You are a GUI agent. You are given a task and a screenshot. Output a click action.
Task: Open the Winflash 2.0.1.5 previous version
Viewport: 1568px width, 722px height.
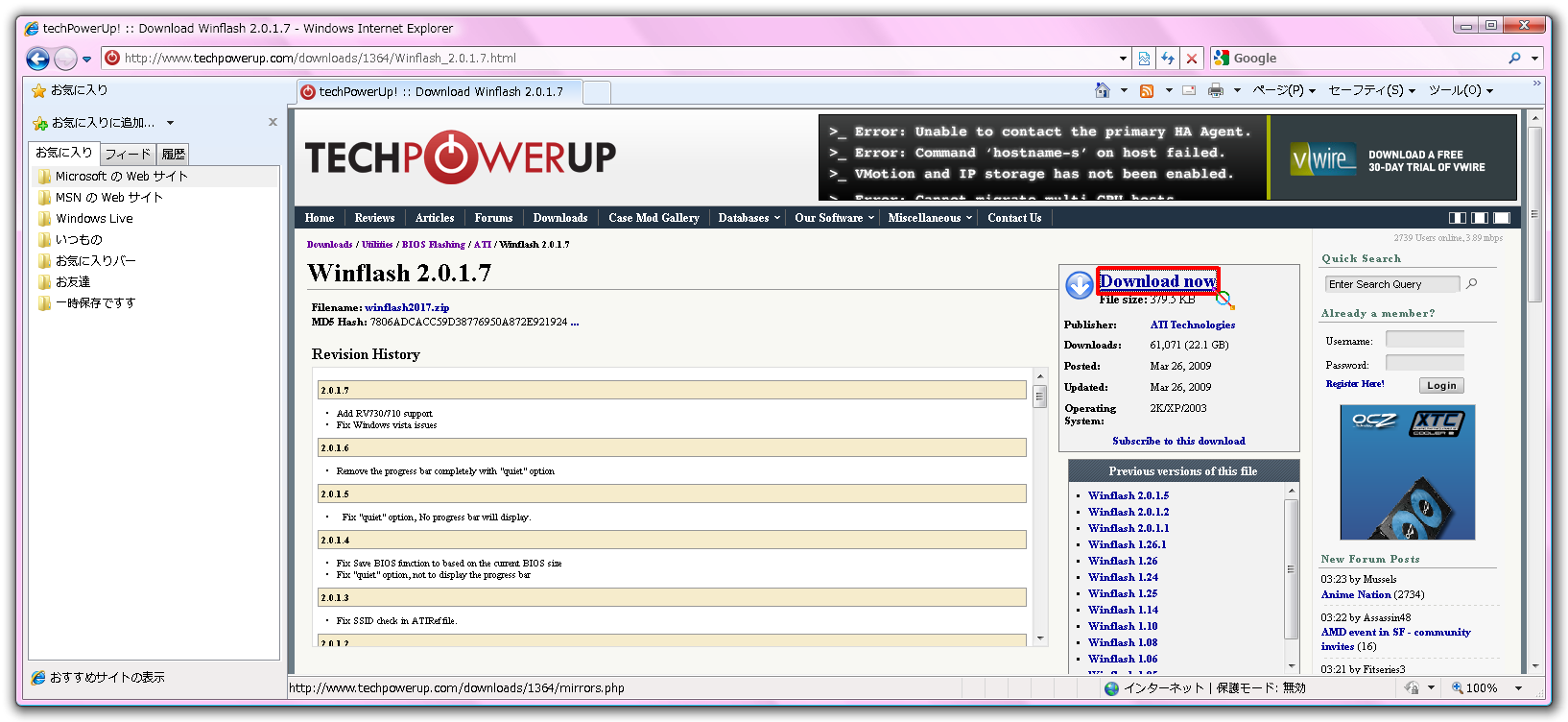pos(1128,495)
